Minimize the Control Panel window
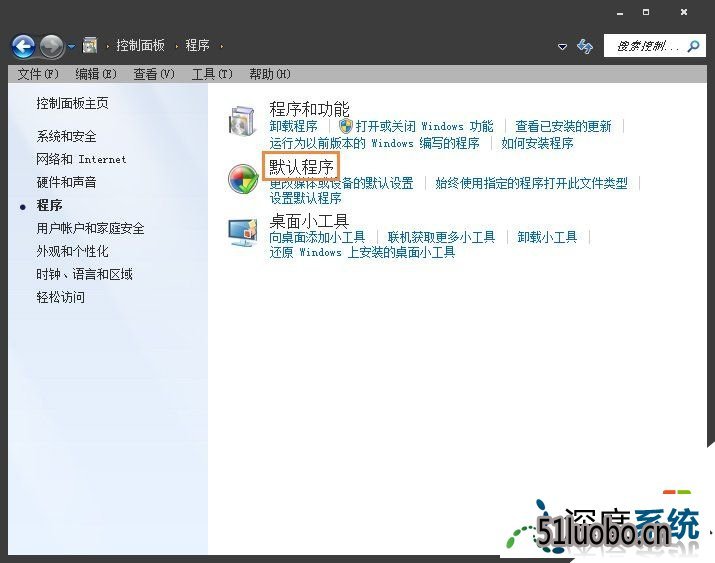Image resolution: width=715 pixels, height=563 pixels. point(620,13)
